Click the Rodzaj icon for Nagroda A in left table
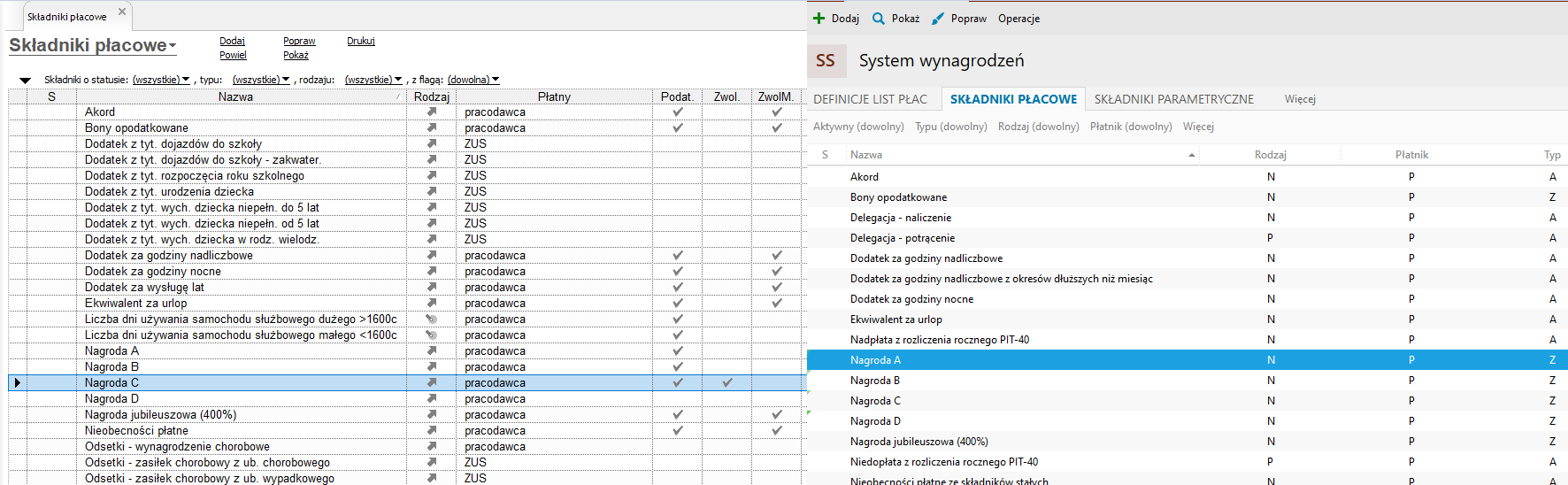 [432, 351]
